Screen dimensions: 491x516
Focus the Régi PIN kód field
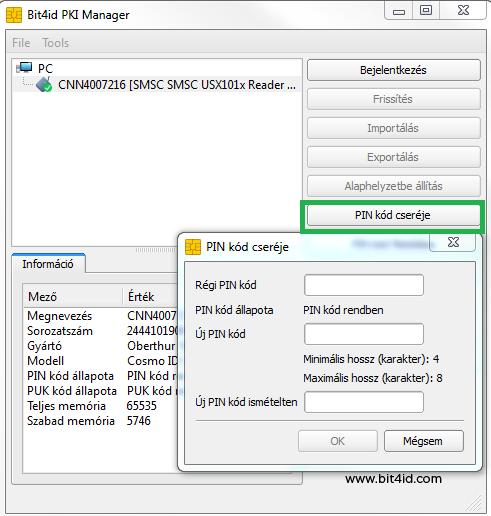click(364, 285)
